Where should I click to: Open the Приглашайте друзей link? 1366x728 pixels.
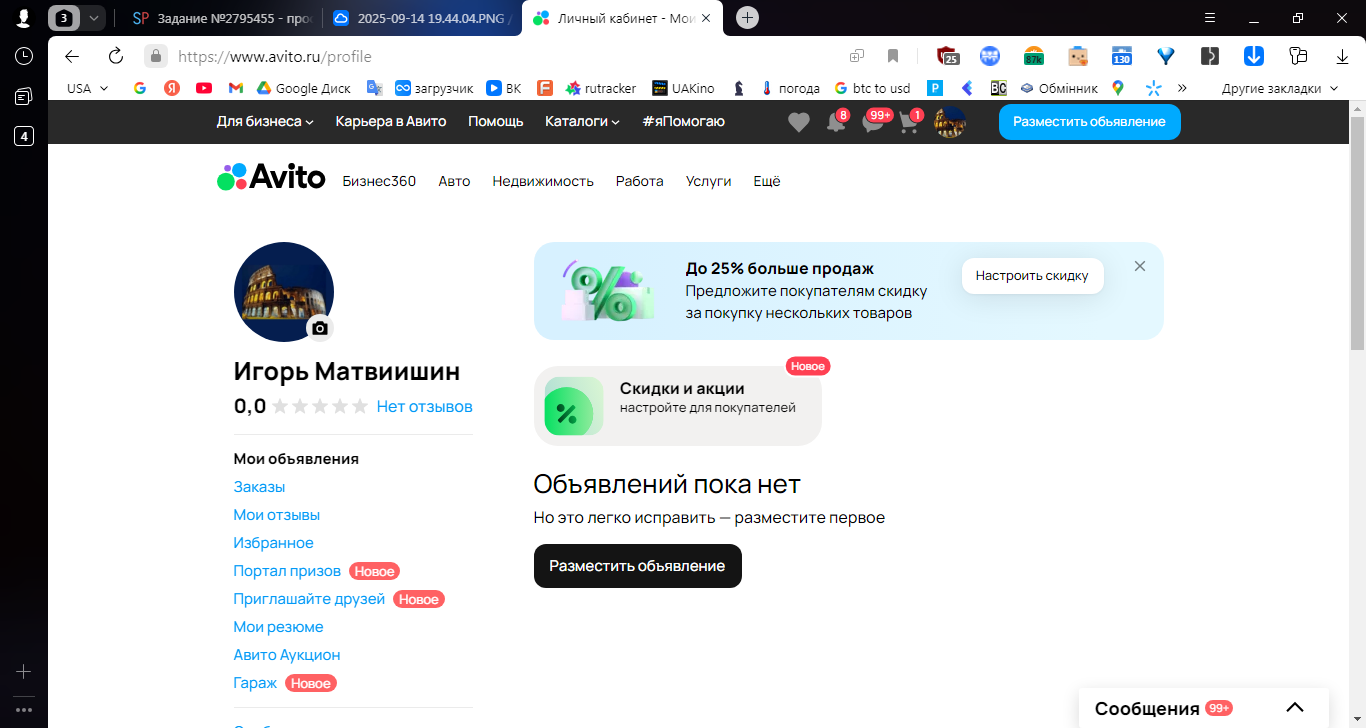tap(309, 599)
